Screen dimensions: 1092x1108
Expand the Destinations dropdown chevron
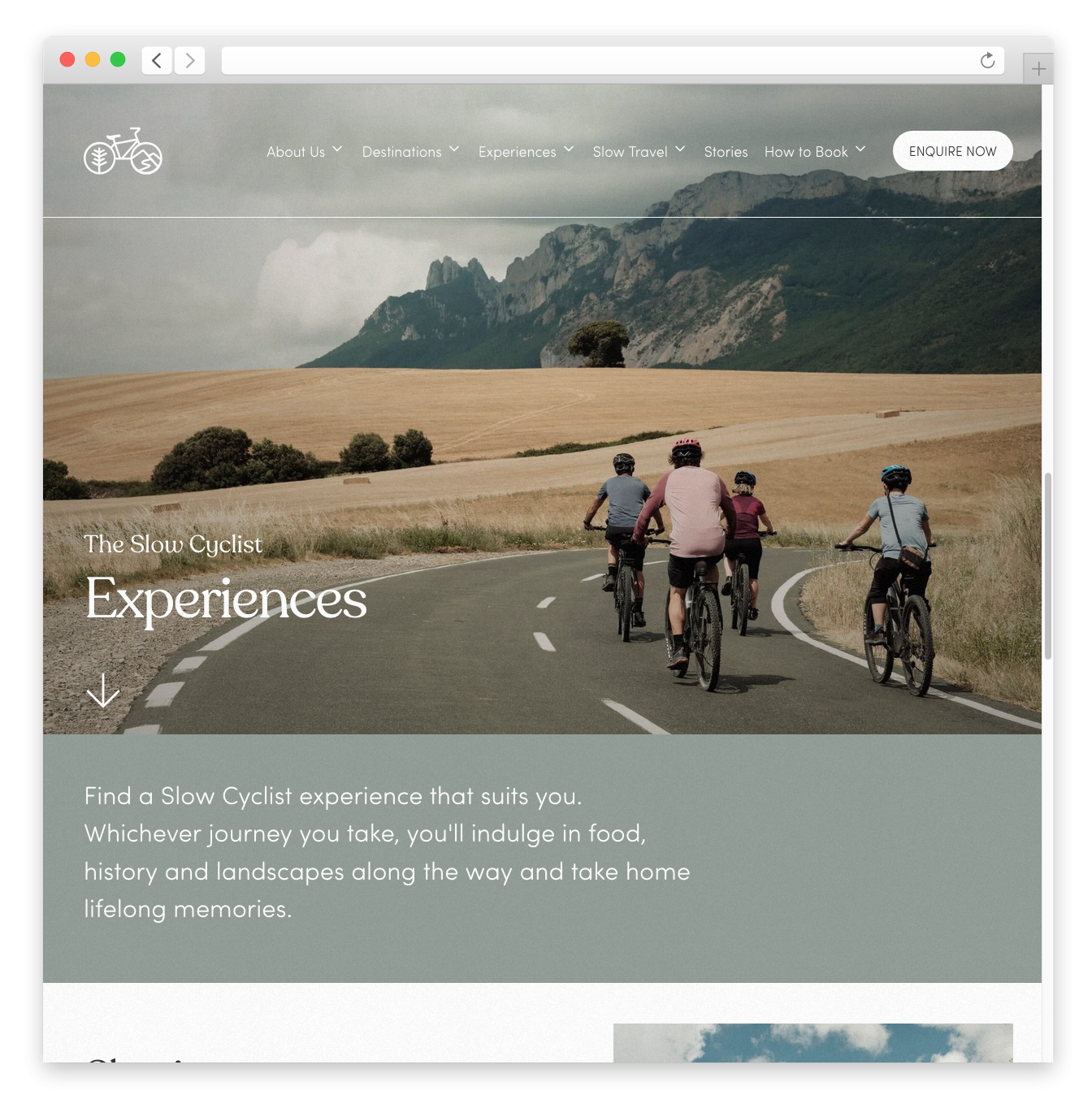pos(454,149)
